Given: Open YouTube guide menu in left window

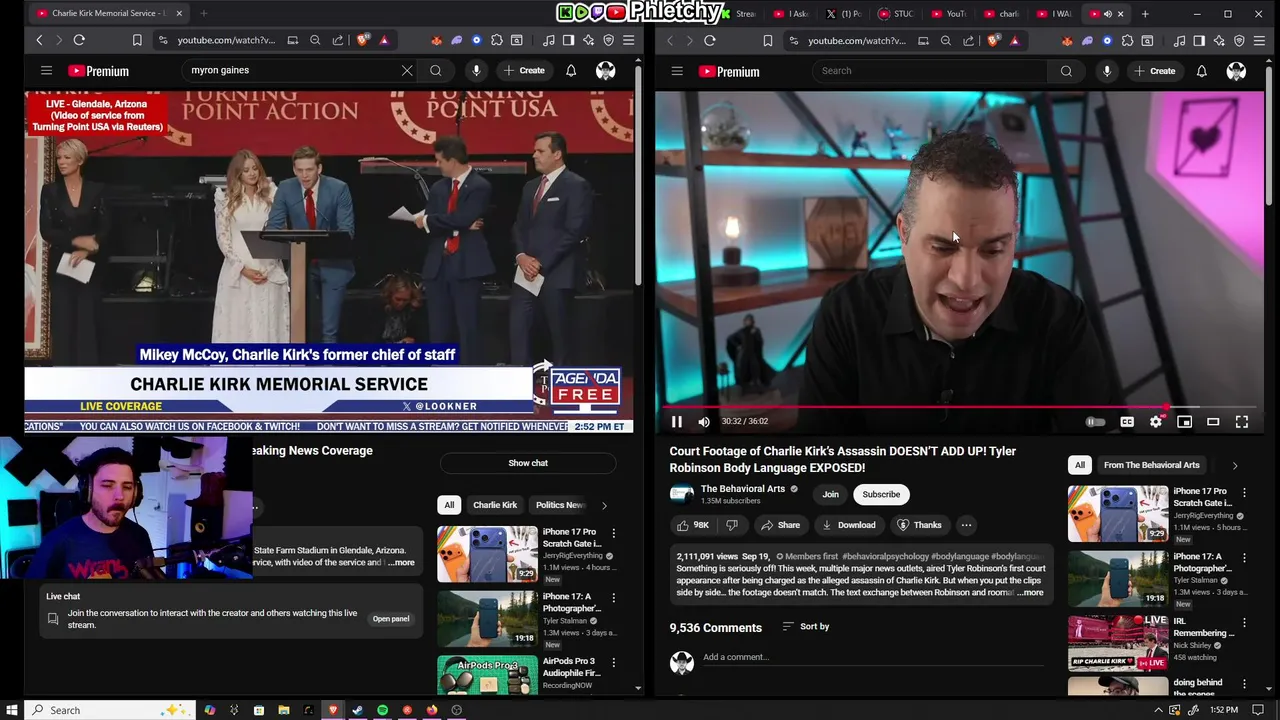Looking at the screenshot, I should pyautogui.click(x=46, y=71).
